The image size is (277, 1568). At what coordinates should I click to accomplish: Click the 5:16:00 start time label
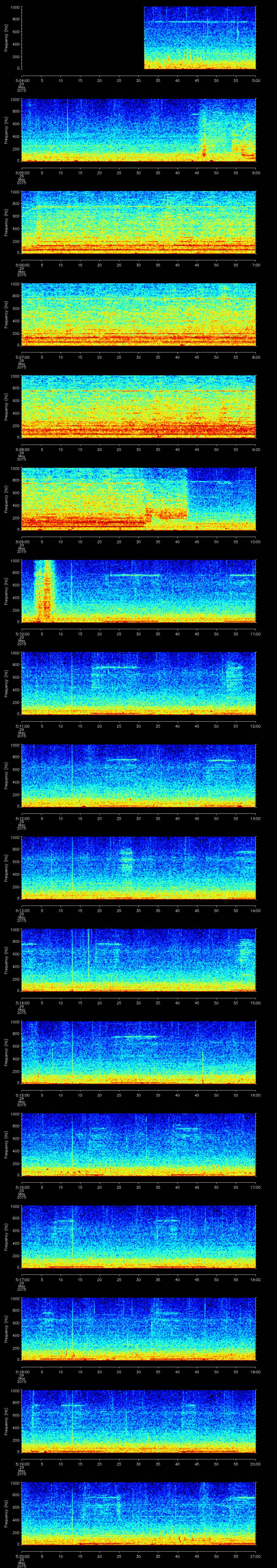pos(22,1187)
